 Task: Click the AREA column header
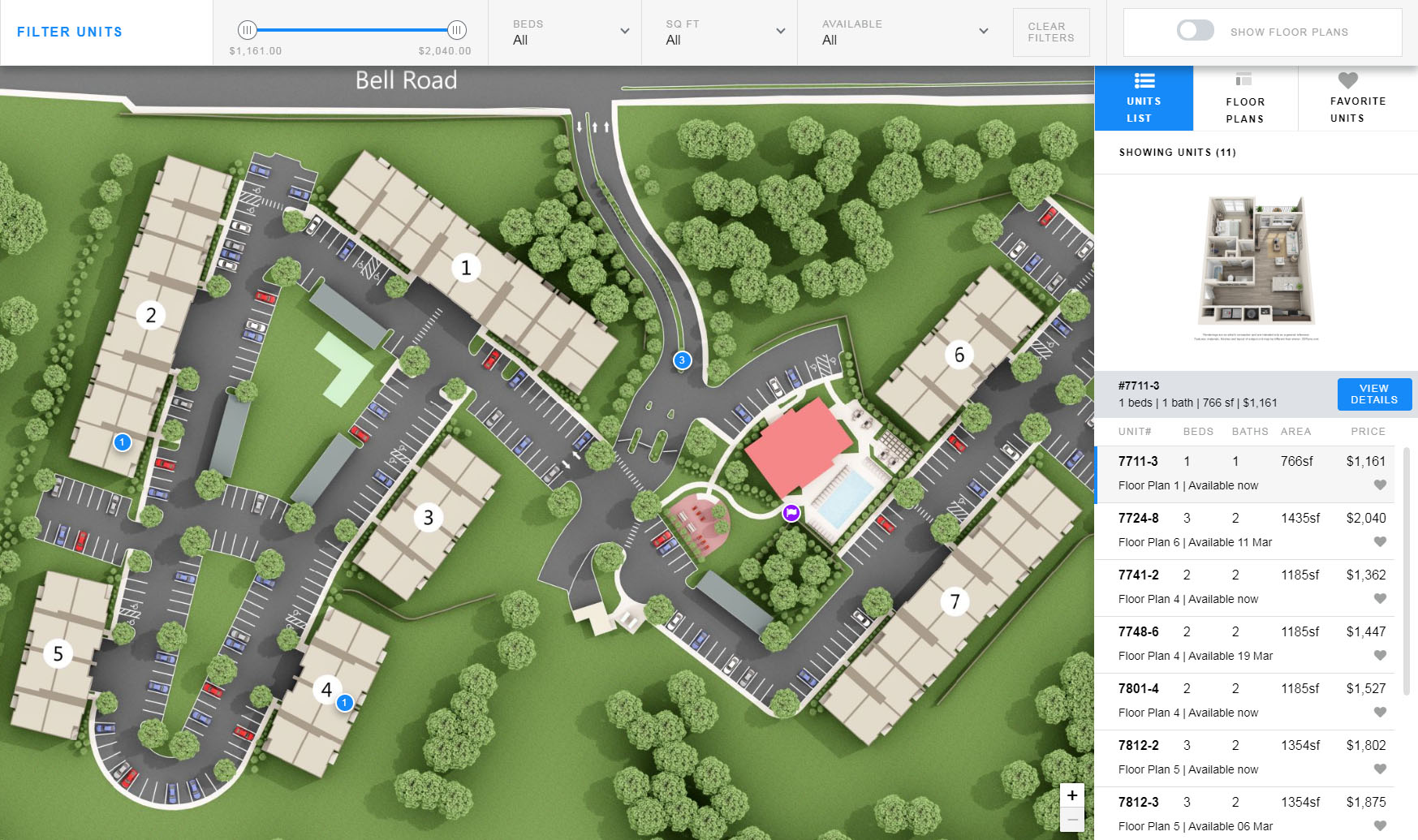[1296, 432]
